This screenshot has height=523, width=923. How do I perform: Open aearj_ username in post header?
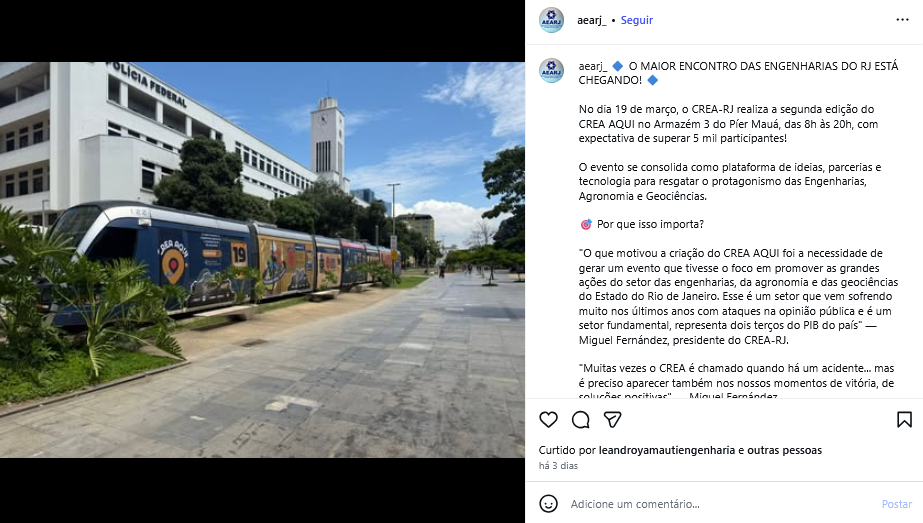591,20
